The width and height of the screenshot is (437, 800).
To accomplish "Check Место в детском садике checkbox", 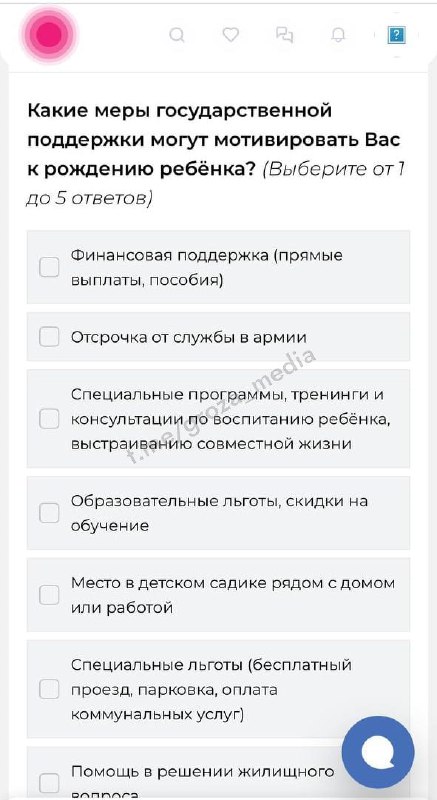I will tap(49, 595).
